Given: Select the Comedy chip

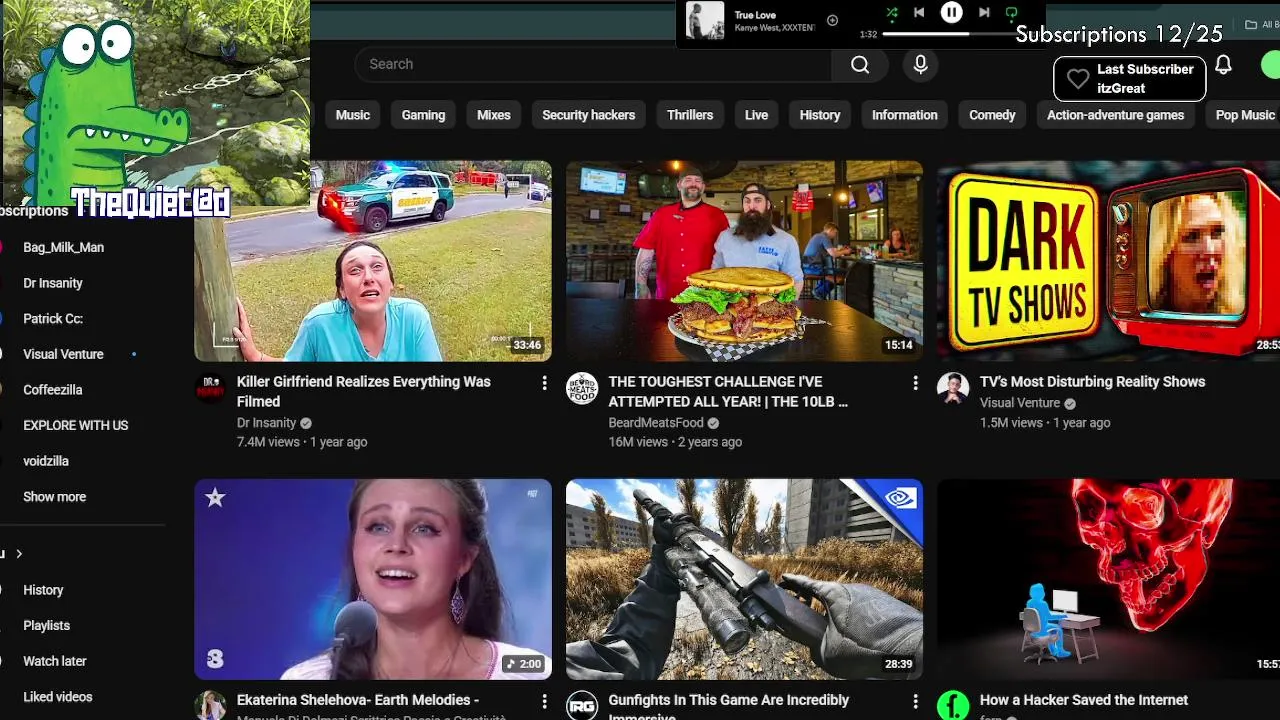Looking at the screenshot, I should pyautogui.click(x=992, y=115).
